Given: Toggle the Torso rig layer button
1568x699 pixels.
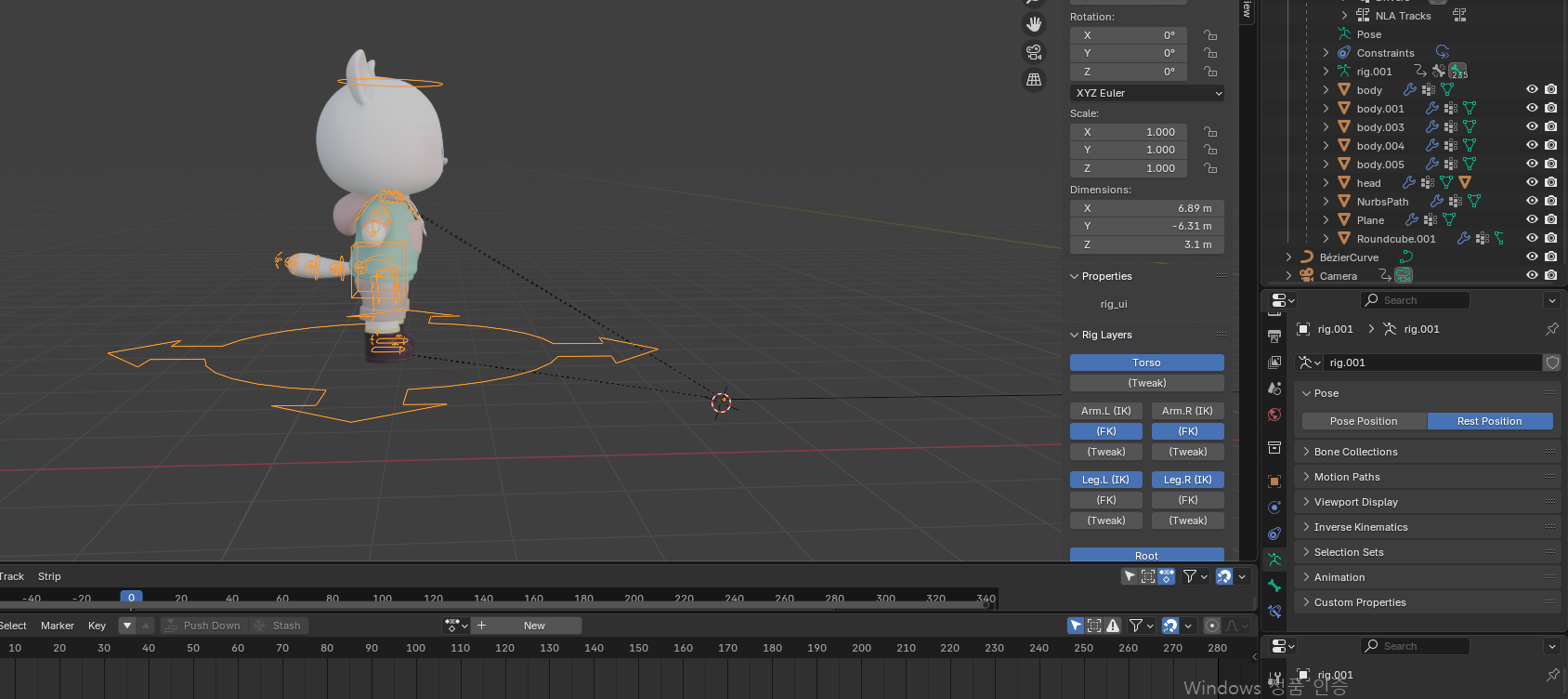Looking at the screenshot, I should pos(1147,363).
